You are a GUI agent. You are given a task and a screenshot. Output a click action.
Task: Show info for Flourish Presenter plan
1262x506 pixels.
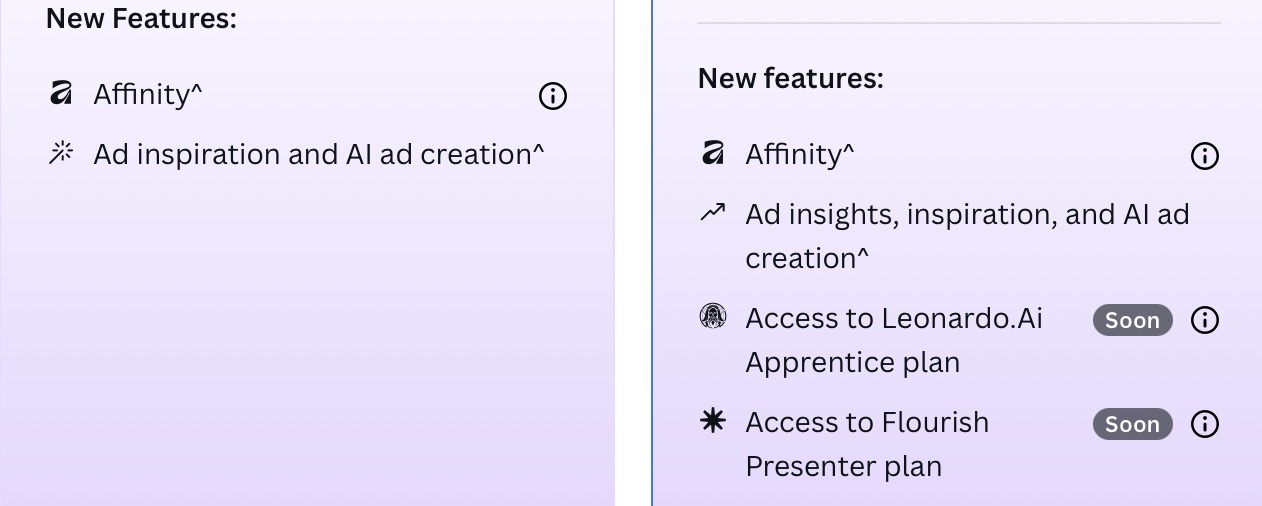click(1205, 424)
